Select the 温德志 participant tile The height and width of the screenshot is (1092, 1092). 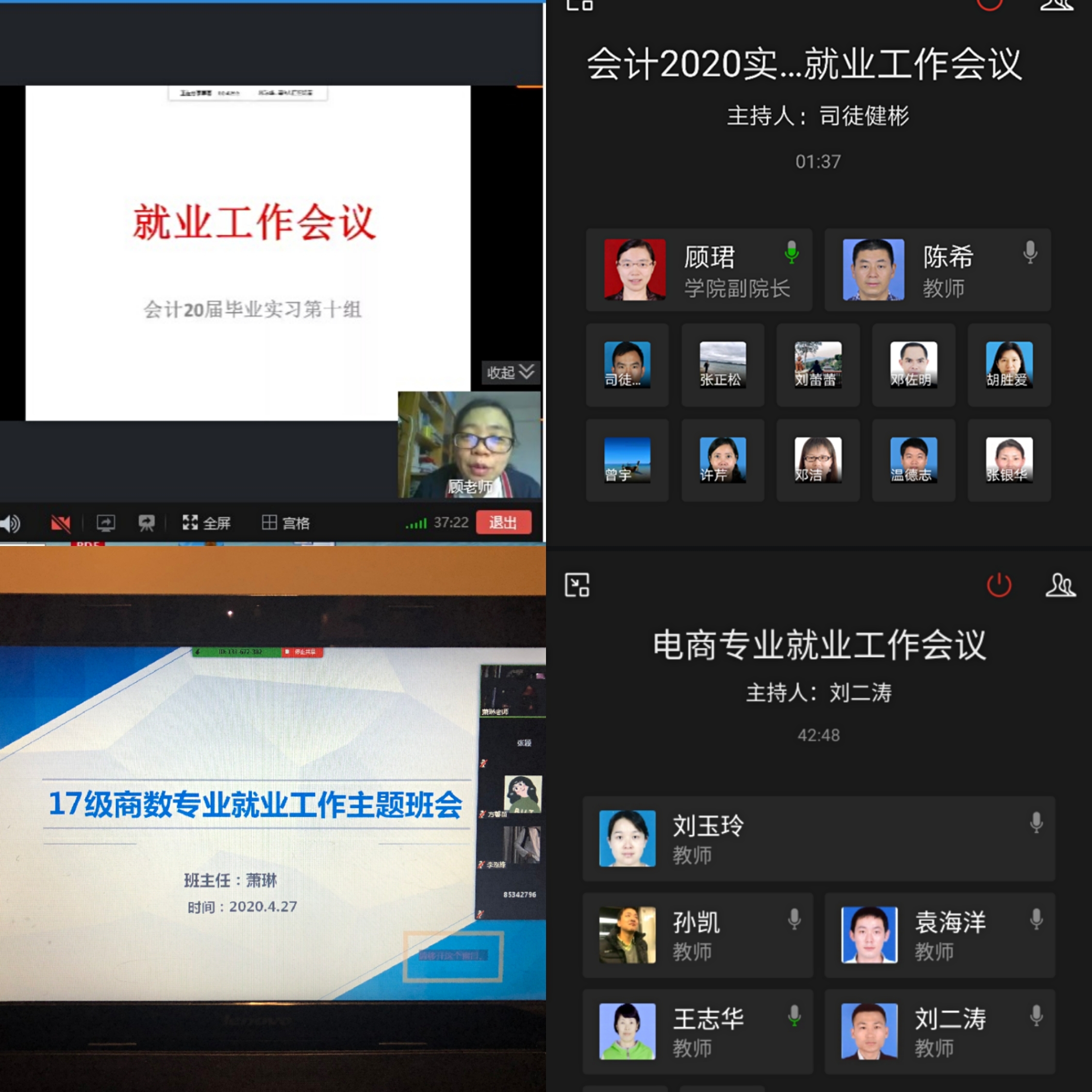913,460
